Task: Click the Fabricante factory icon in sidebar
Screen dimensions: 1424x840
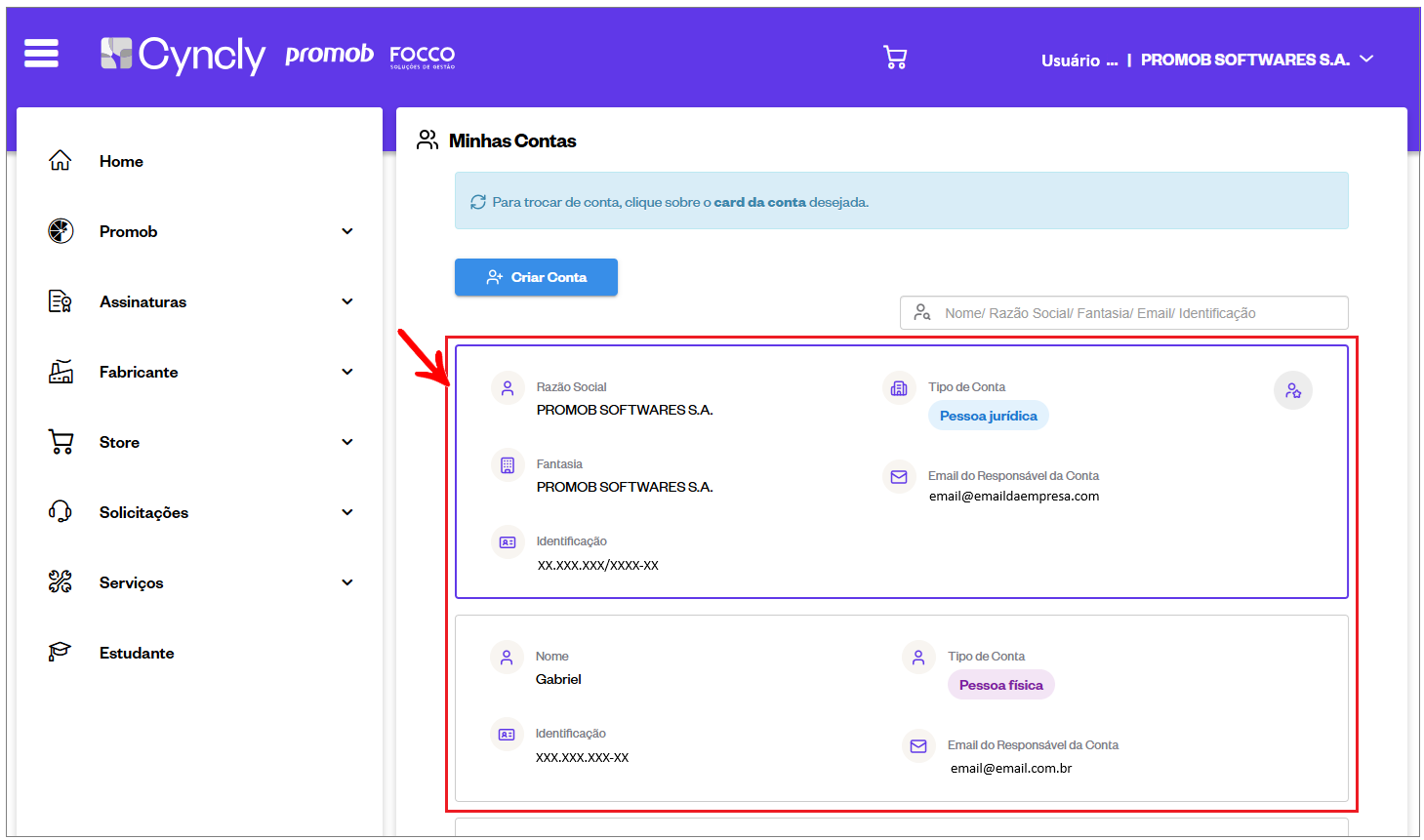Action: (x=61, y=372)
